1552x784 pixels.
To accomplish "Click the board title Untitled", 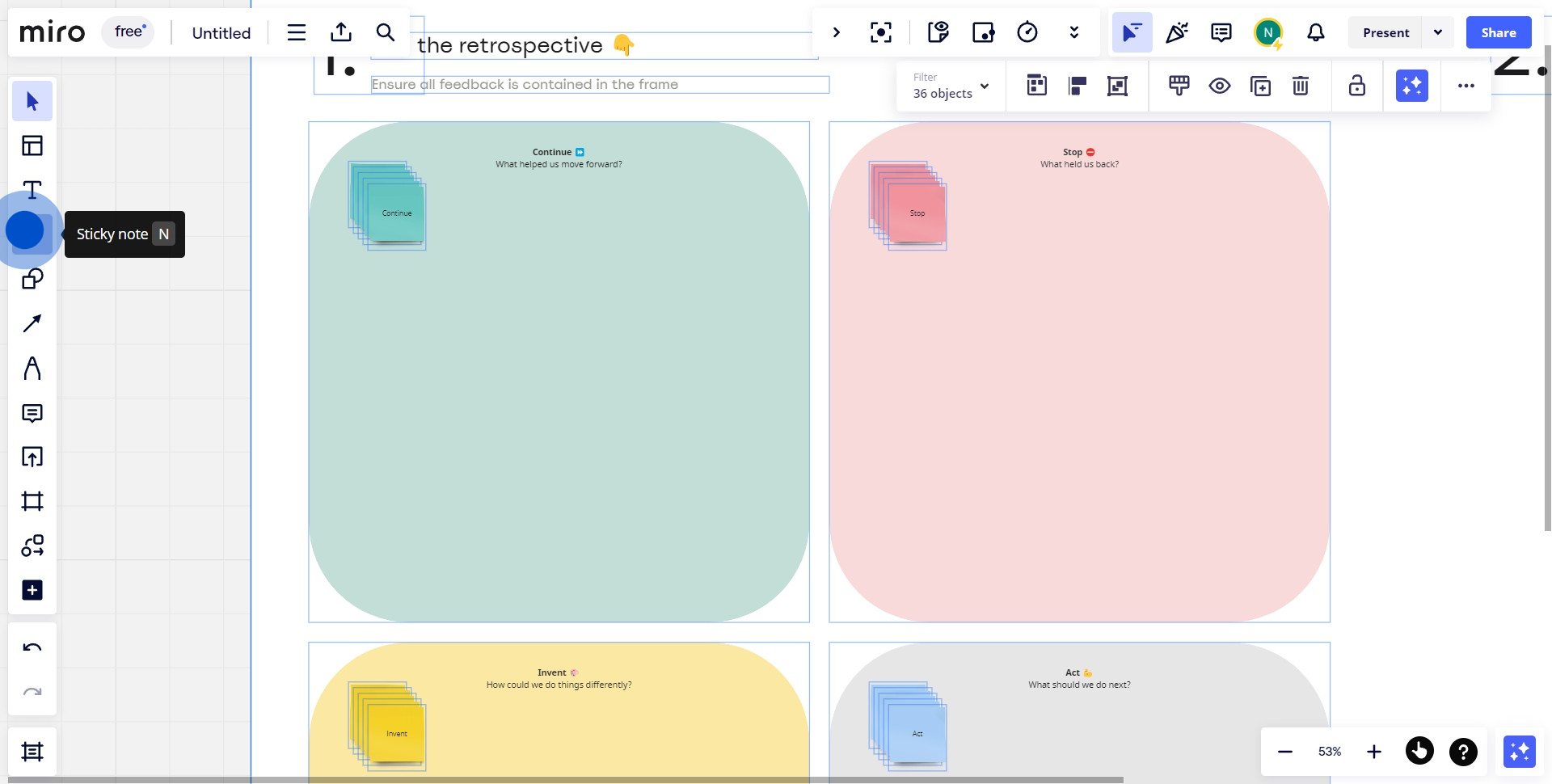I will click(x=221, y=33).
